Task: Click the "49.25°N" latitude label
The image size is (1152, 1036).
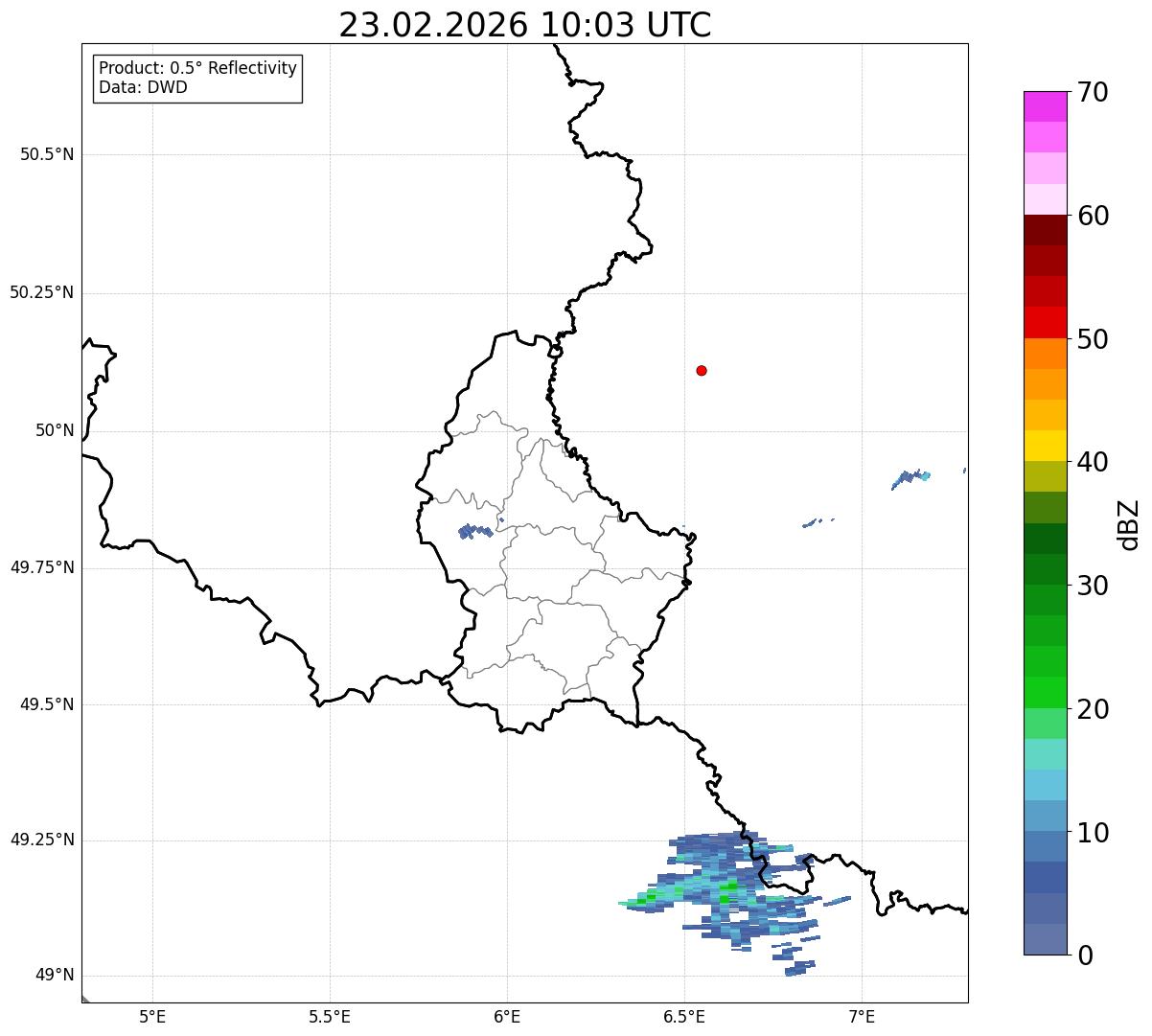Action: (x=41, y=840)
